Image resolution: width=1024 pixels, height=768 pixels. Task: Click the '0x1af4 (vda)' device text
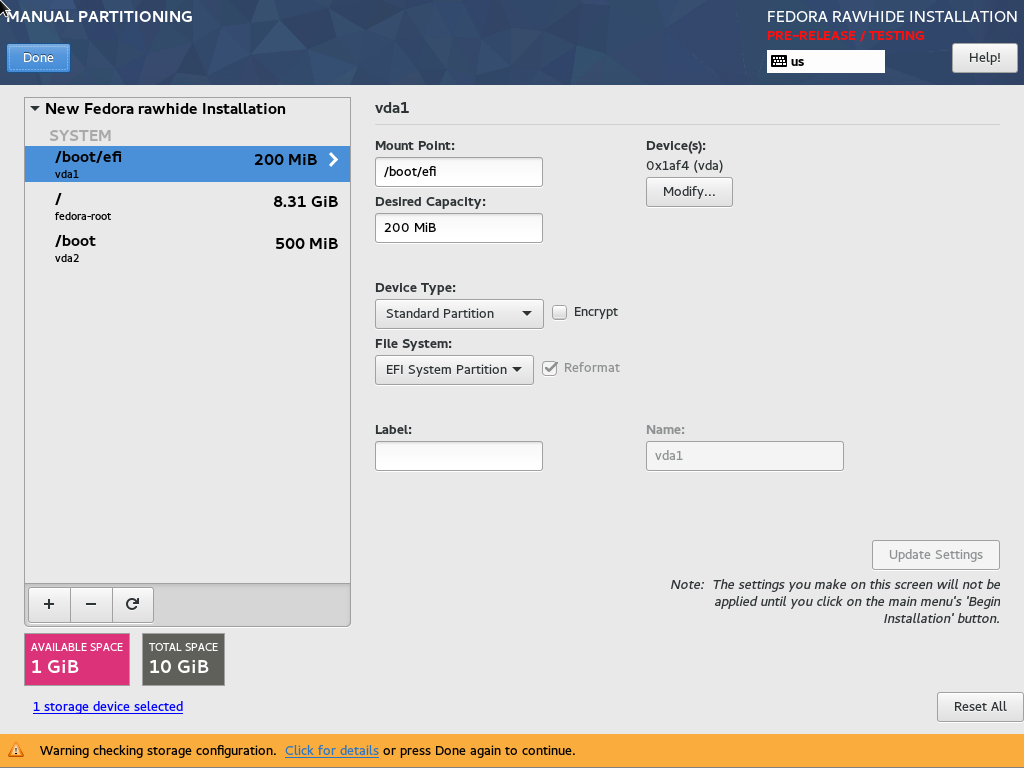point(684,166)
